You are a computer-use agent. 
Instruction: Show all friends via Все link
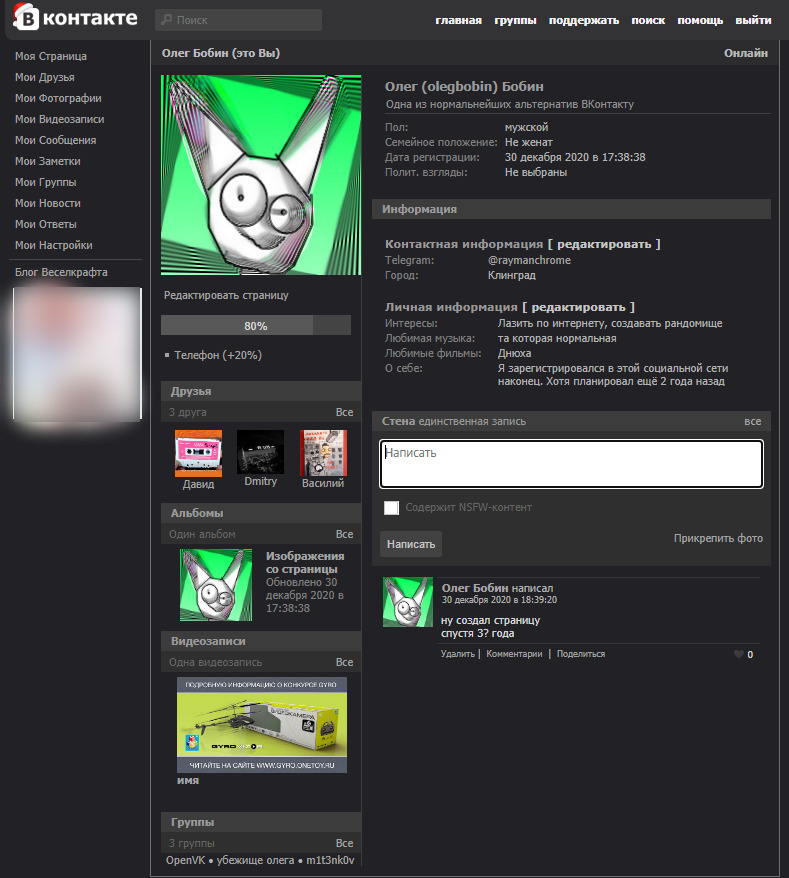click(344, 412)
